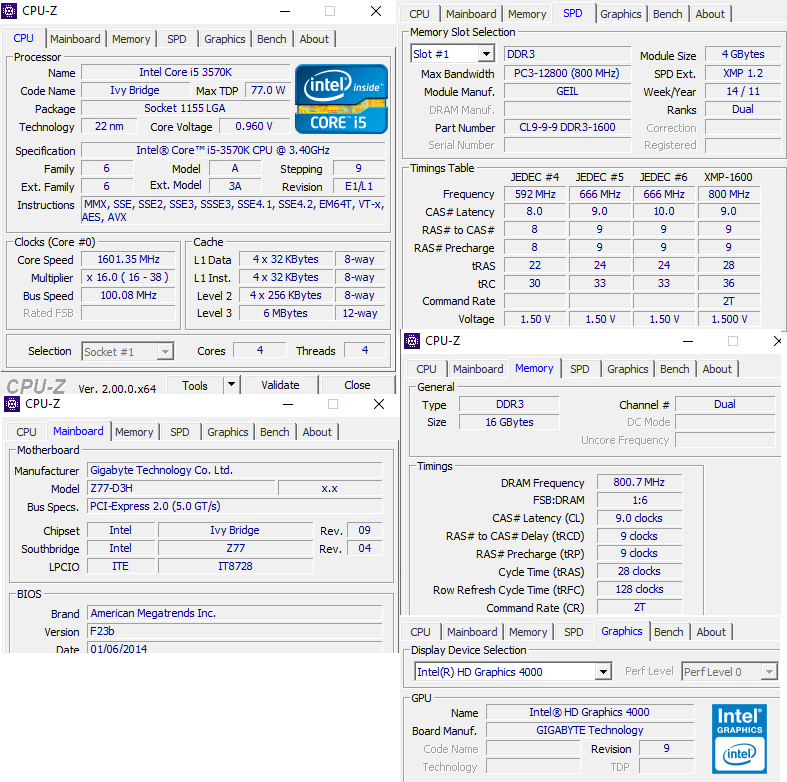Select the Mainboard tab in the Graphics panel
The image size is (787, 782).
[x=472, y=632]
